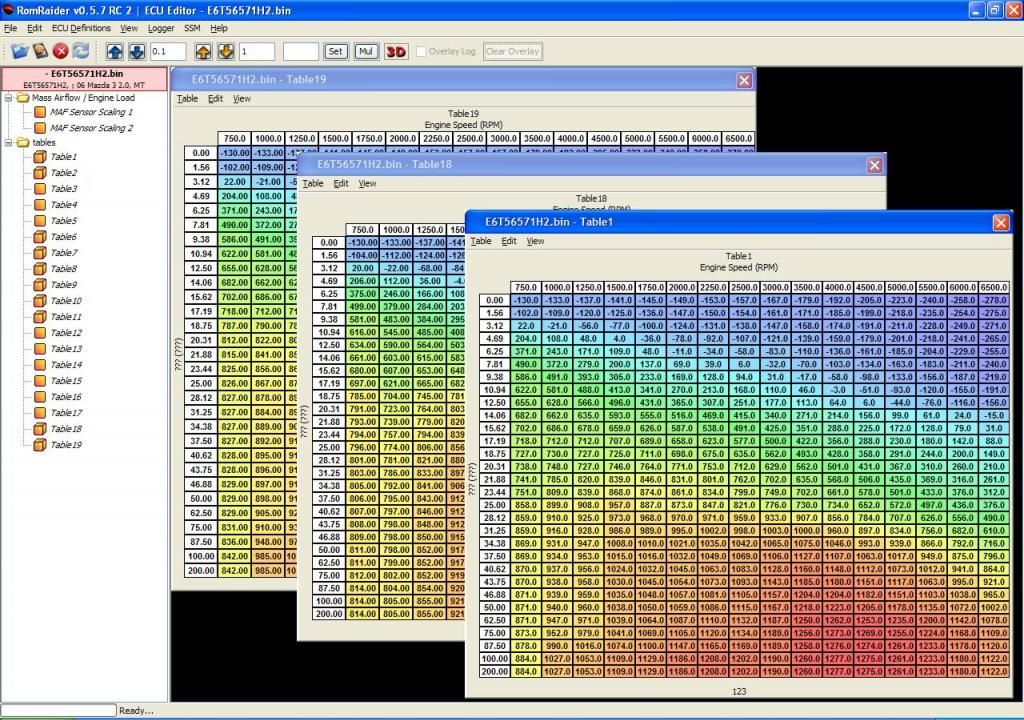The width and height of the screenshot is (1024, 720).
Task: Click the Refresh ROM icon
Action: (81, 51)
